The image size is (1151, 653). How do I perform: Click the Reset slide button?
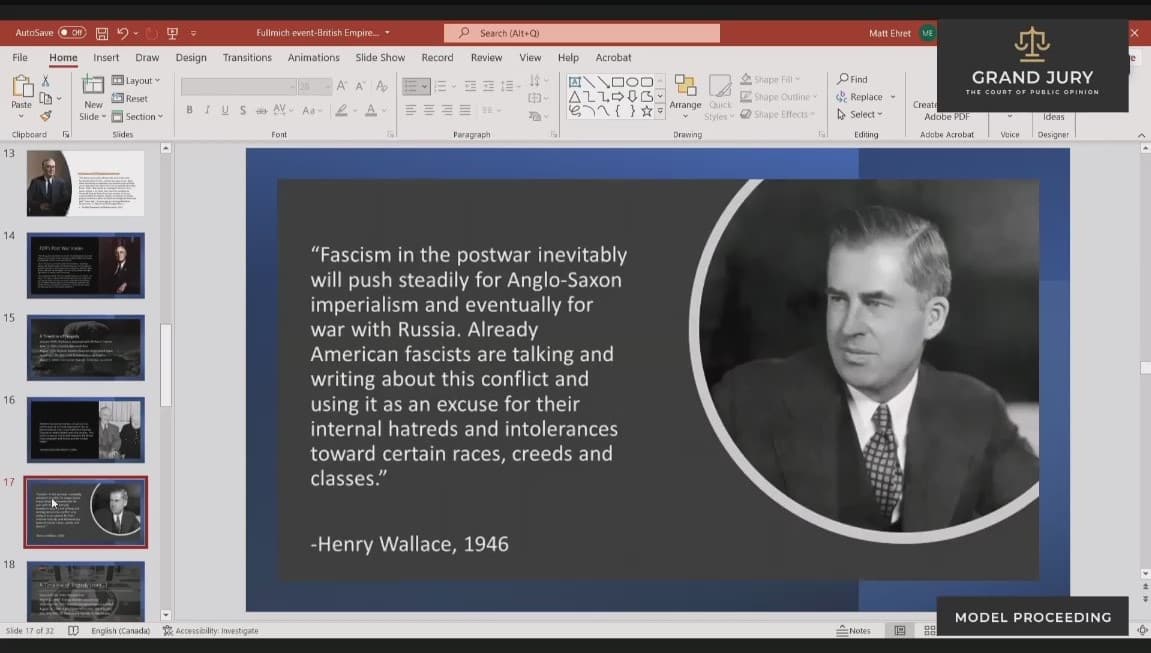131,98
